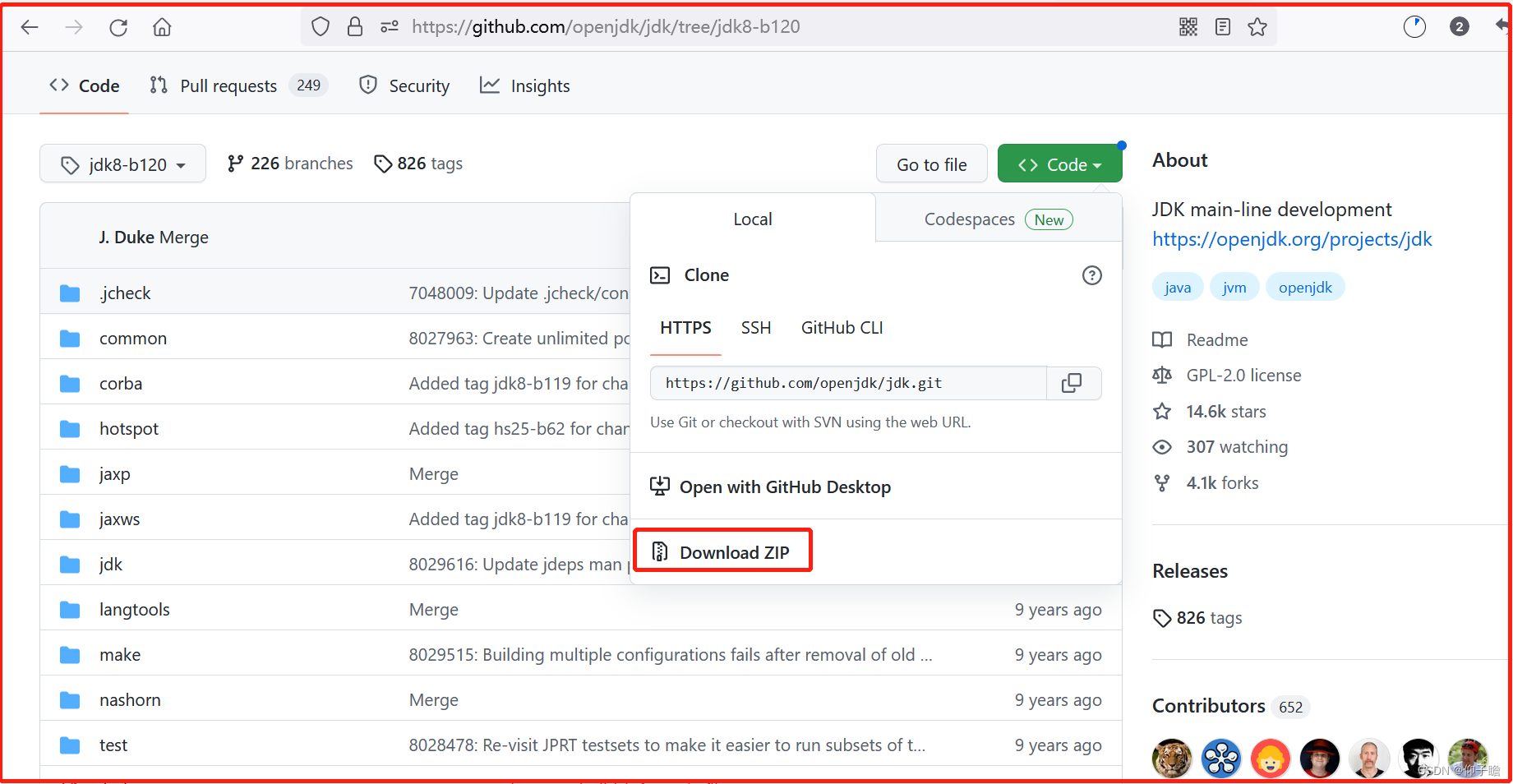The width and height of the screenshot is (1513, 784).
Task: Click the jvm topic tag
Action: [x=1234, y=288]
